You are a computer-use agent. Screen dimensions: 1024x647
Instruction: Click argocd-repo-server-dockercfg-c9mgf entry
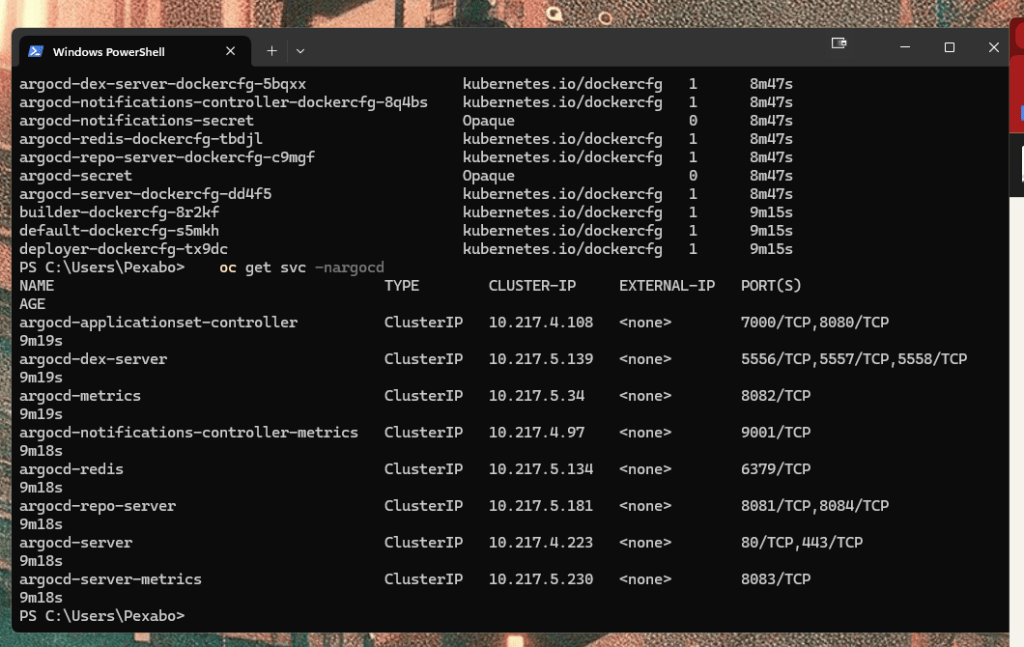[167, 157]
